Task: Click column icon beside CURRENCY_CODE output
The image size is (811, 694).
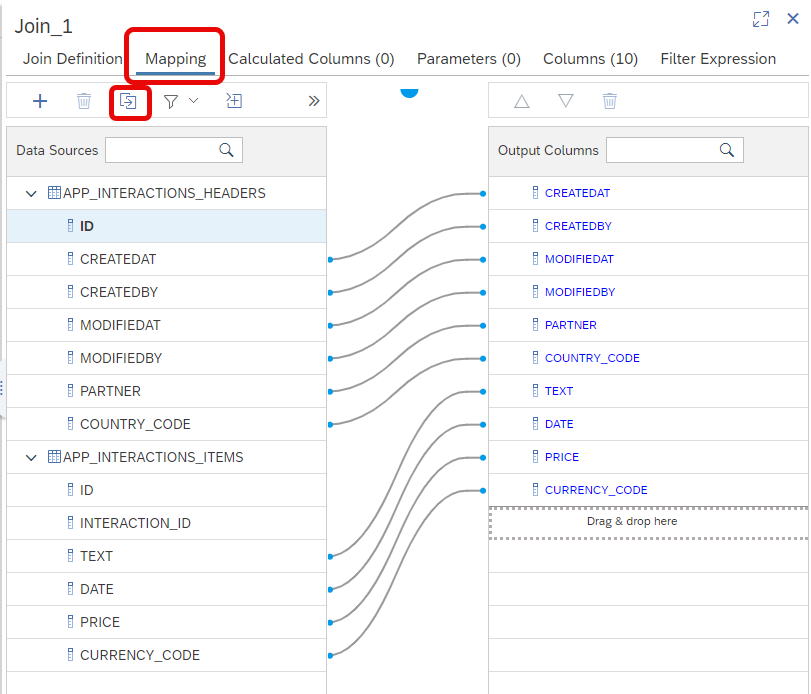Action: (x=535, y=490)
